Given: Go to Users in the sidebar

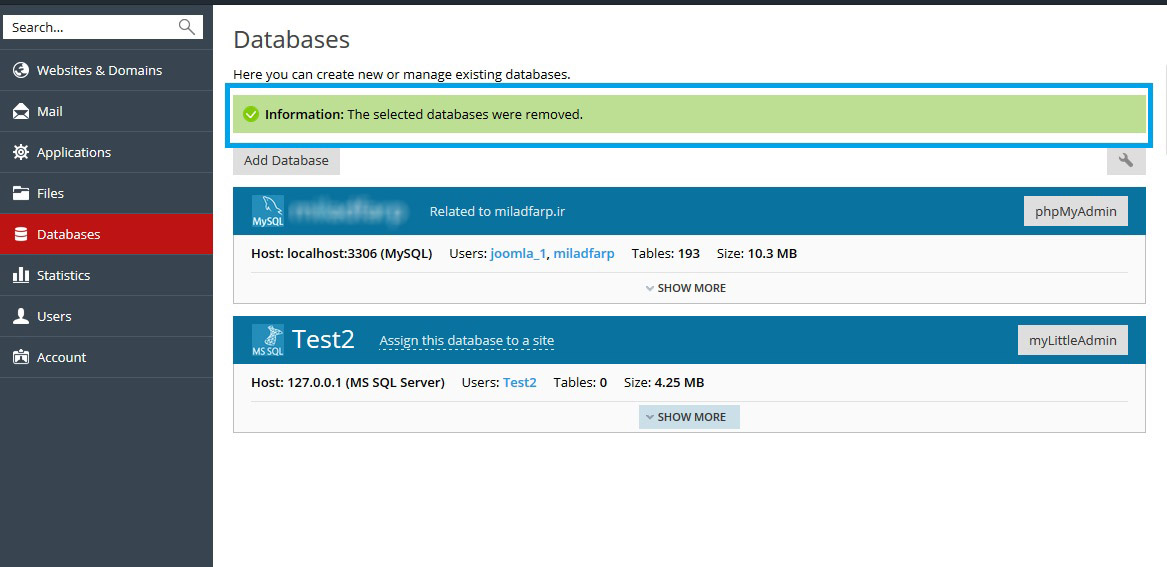Looking at the screenshot, I should click(54, 316).
